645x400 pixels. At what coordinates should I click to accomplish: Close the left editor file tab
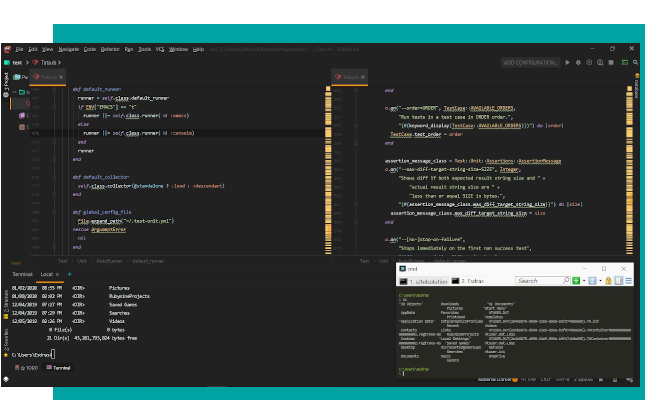coord(61,77)
